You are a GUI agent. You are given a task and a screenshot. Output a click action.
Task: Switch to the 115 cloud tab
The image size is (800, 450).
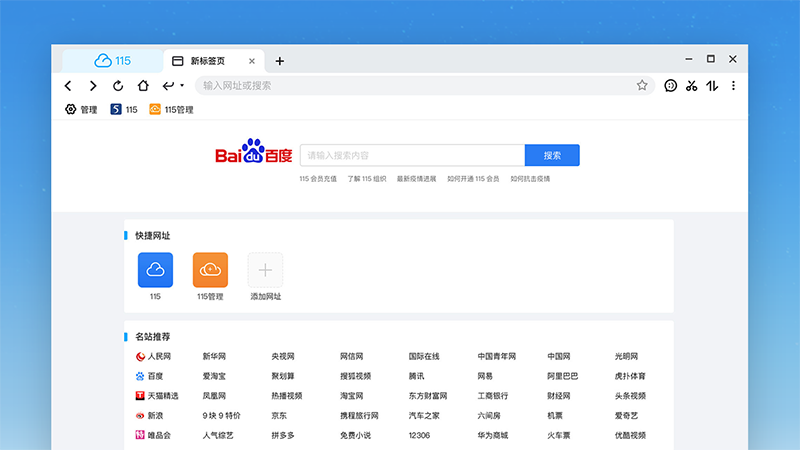click(x=112, y=61)
